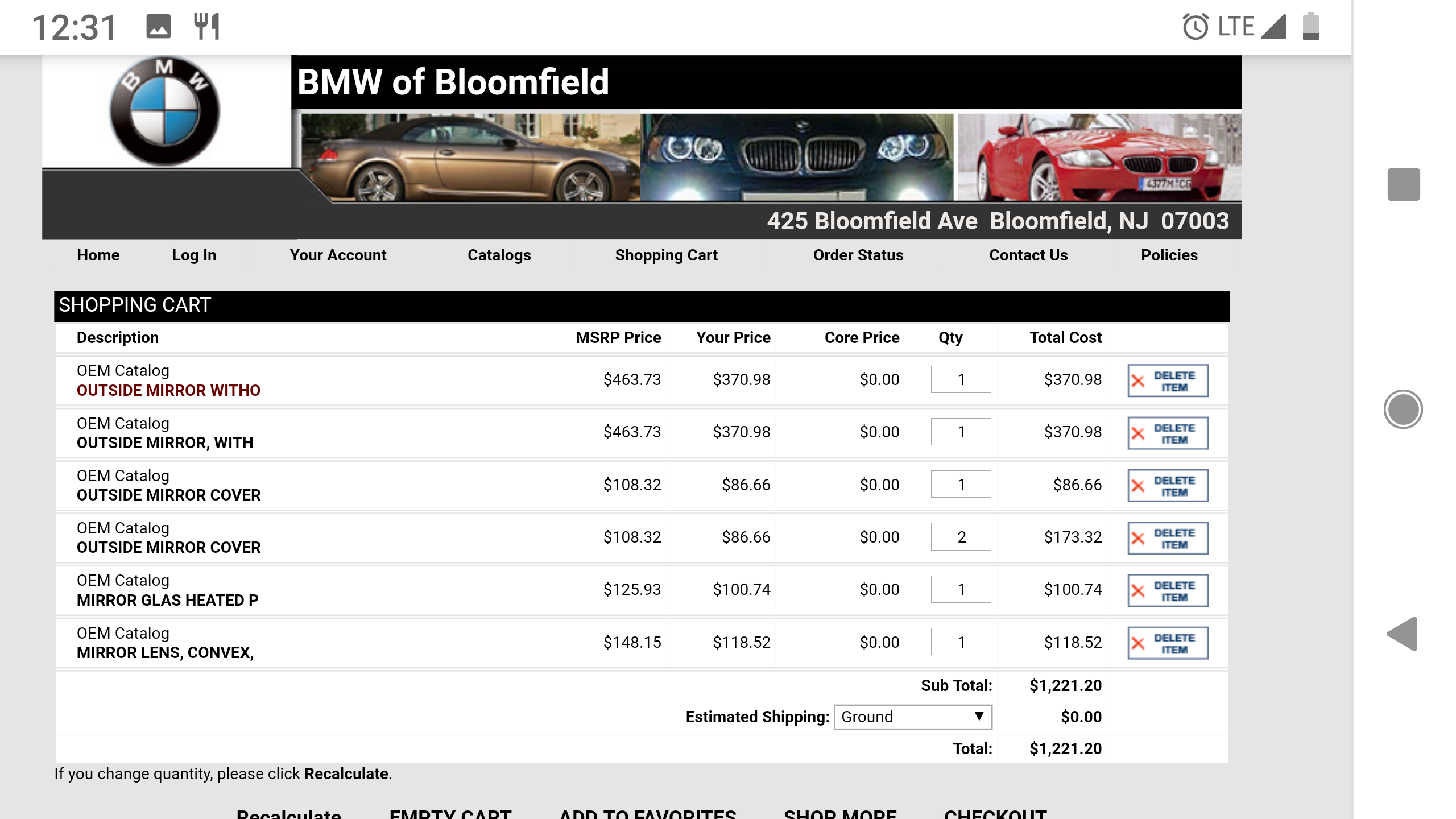Tap the $1,221.20 Sub Total value
1456x819 pixels.
1065,686
